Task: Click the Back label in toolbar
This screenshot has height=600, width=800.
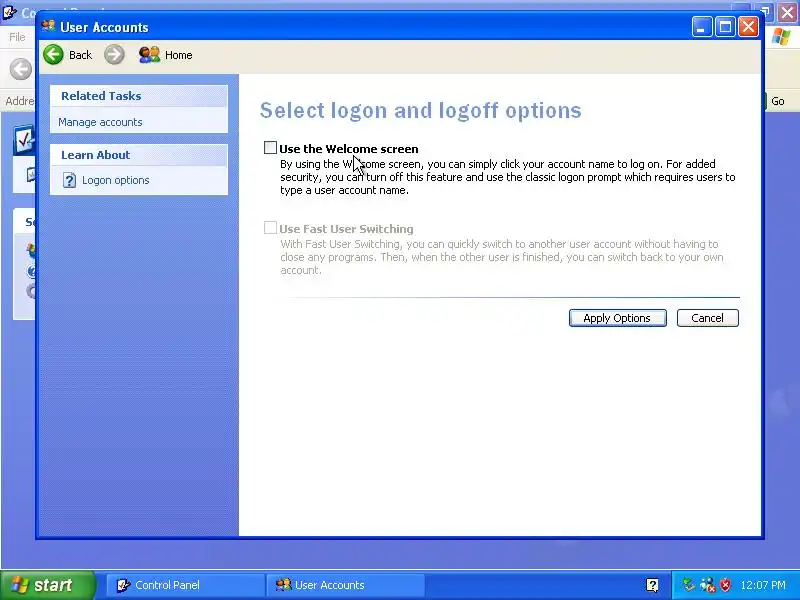Action: coord(81,55)
